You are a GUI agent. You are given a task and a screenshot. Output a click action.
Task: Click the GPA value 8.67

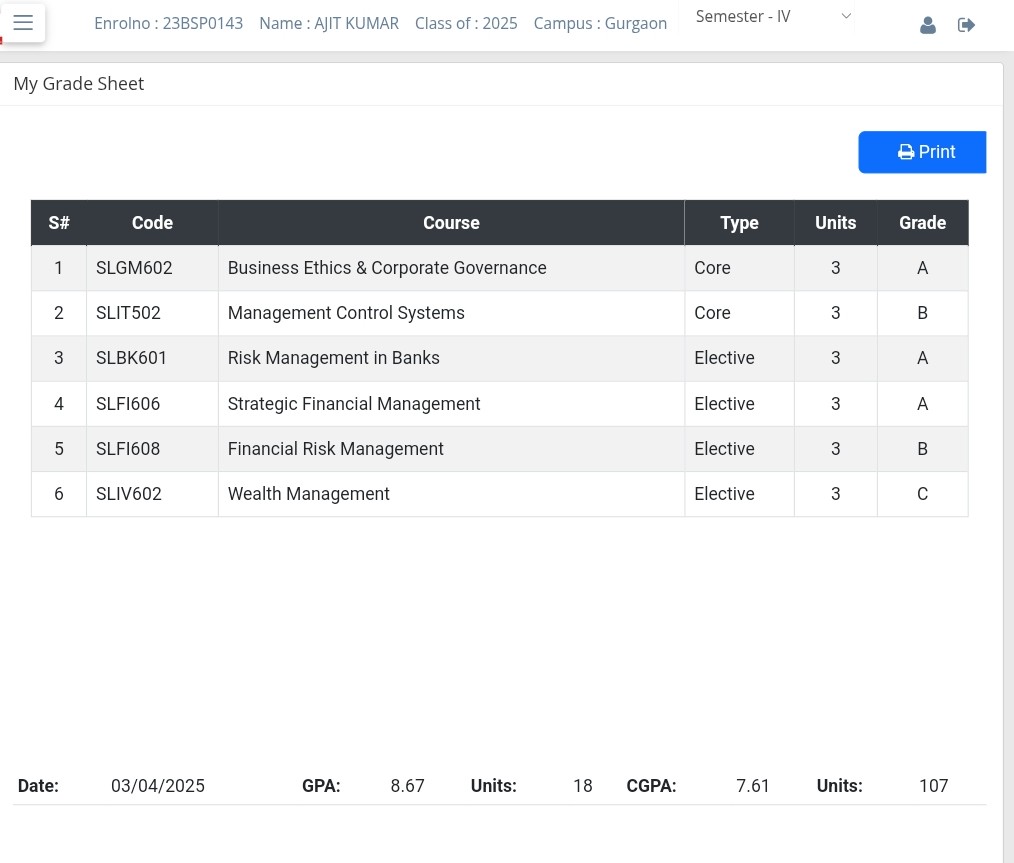pos(407,786)
